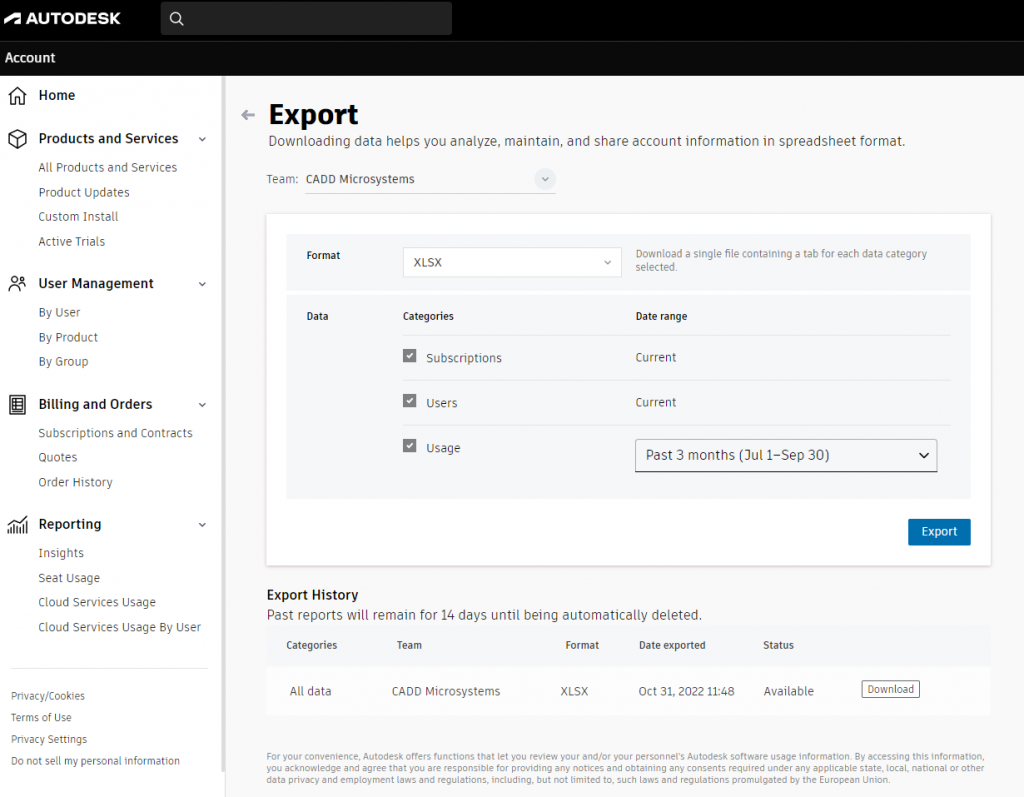Viewport: 1024px width, 797px height.
Task: Click the User Management people icon
Action: [18, 284]
